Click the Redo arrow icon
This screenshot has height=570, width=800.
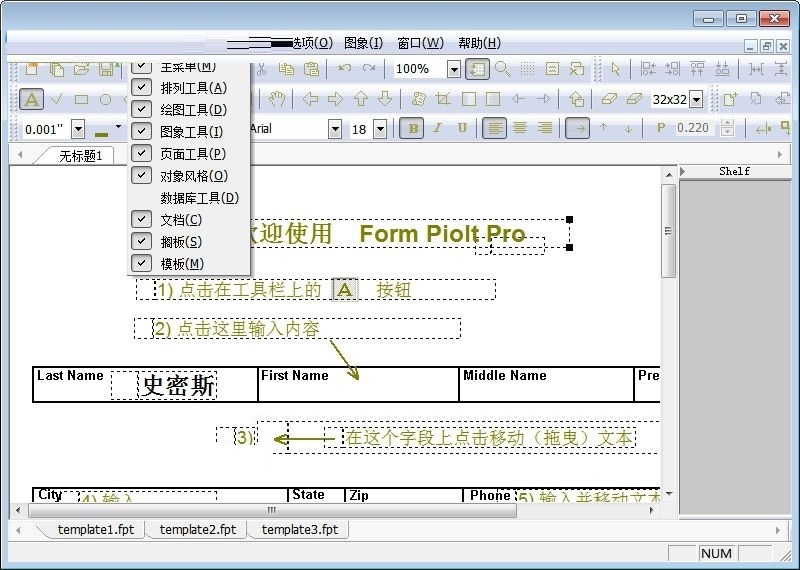[369, 68]
